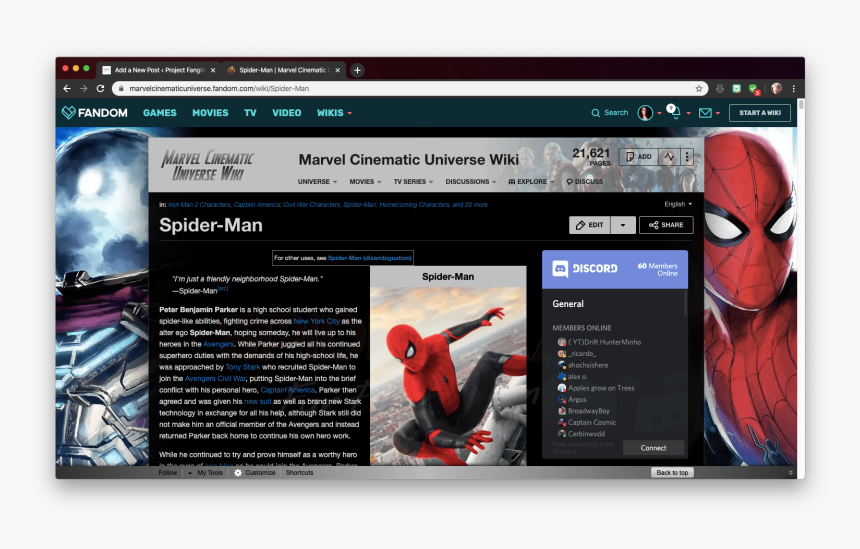The image size is (860, 549).
Task: Collapse toolbar with bottom-right chevrons
Action: coord(790,473)
